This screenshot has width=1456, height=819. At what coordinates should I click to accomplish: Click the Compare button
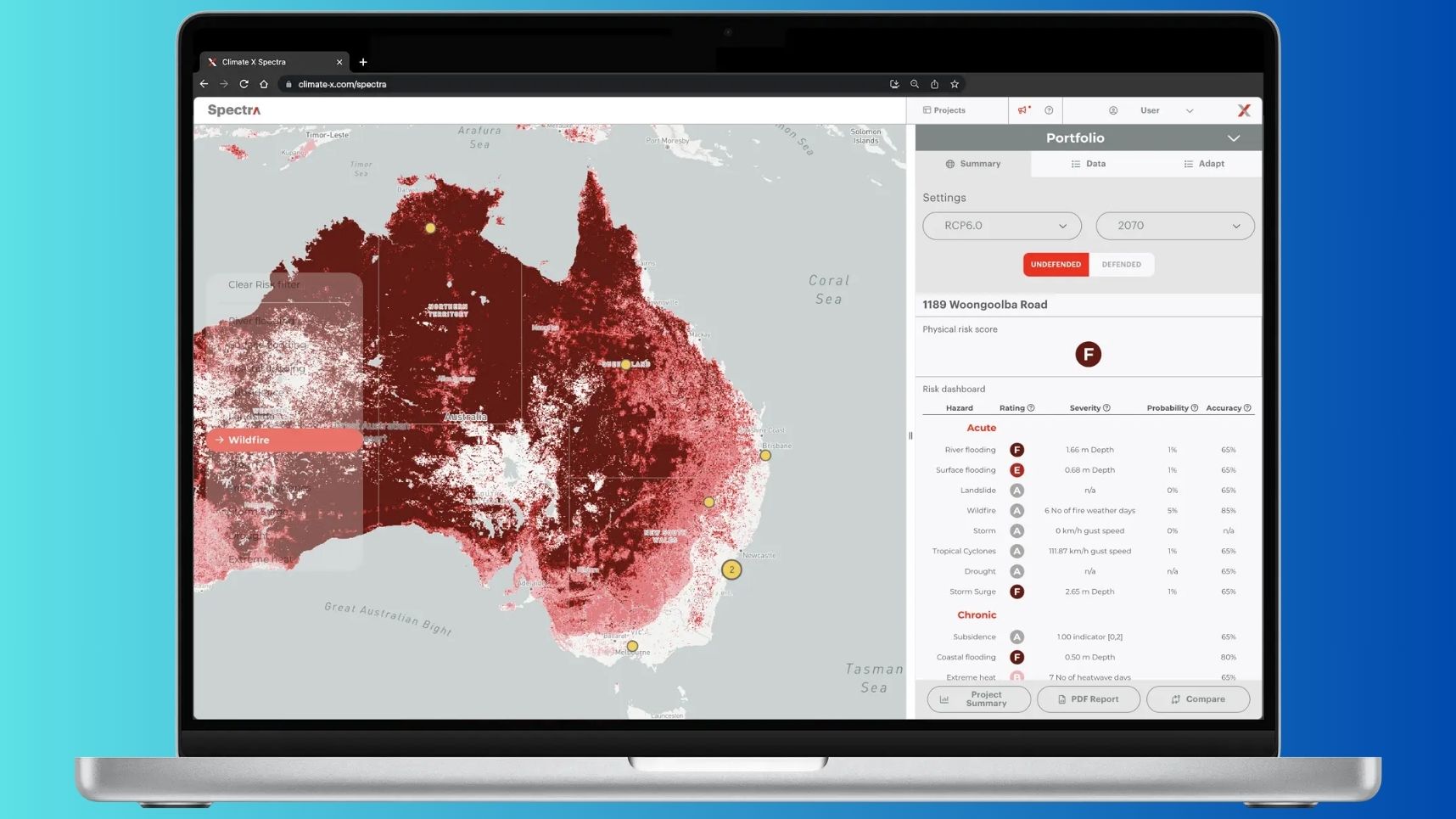pos(1197,699)
